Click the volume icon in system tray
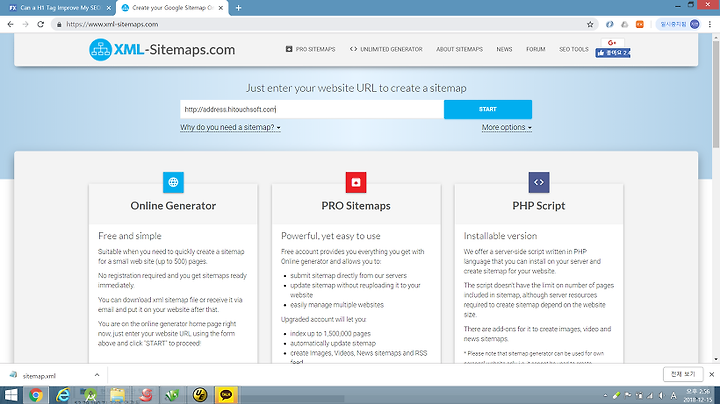 pyautogui.click(x=662, y=395)
